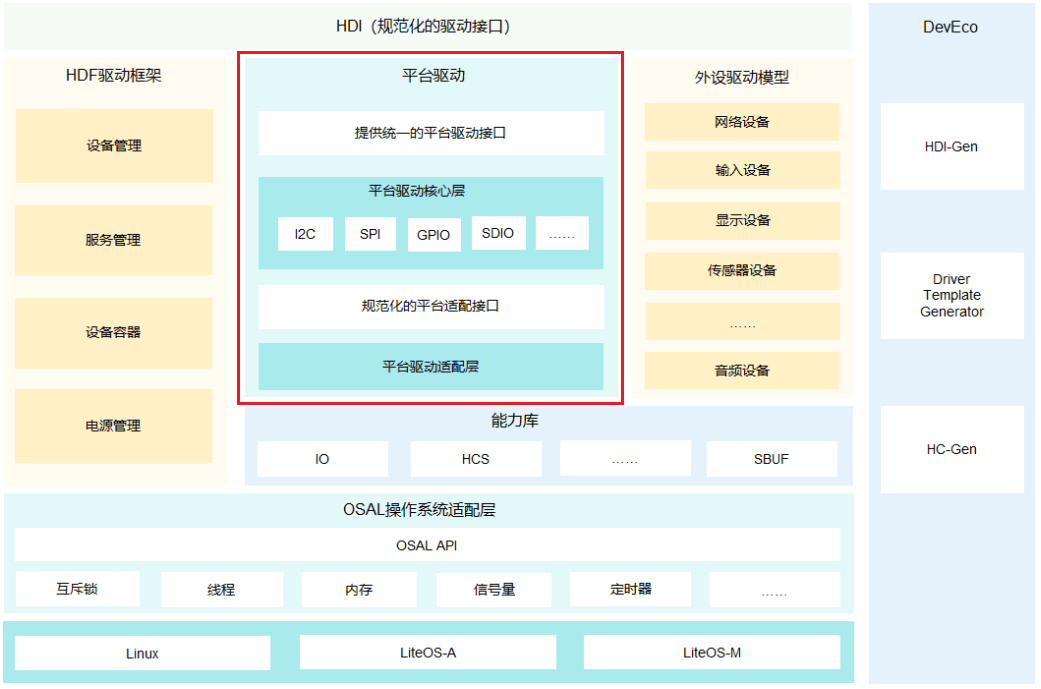Click the 平台驱动核心层 label
The image size is (1041, 689).
[x=417, y=191]
